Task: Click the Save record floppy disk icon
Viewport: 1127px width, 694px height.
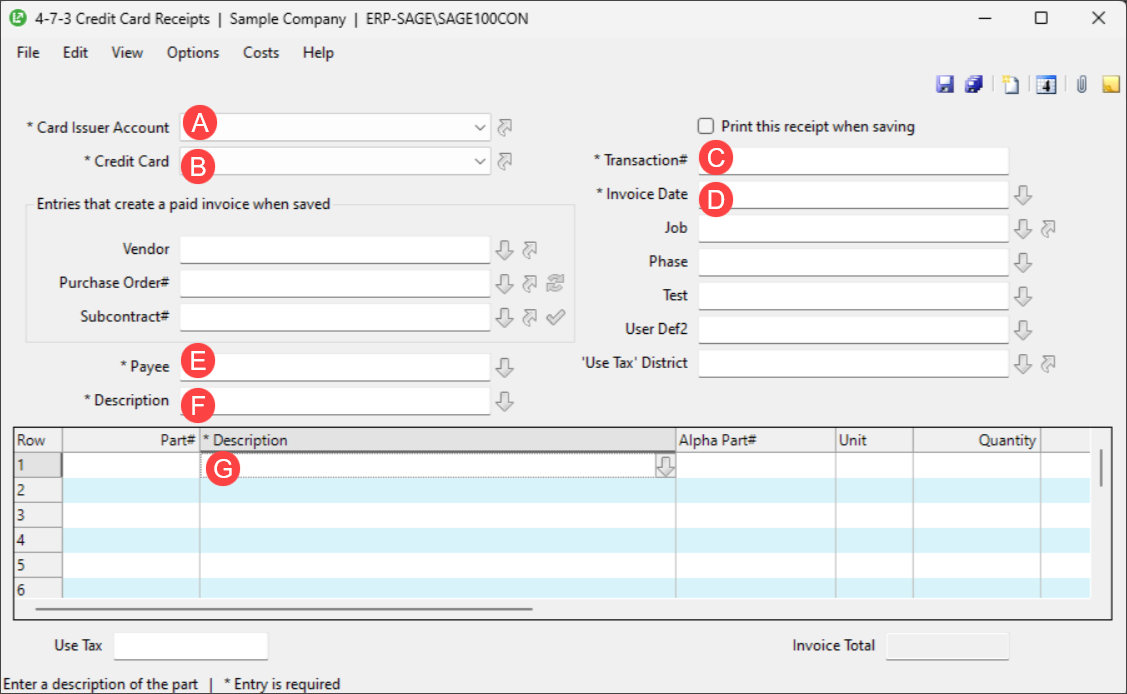Action: (944, 84)
